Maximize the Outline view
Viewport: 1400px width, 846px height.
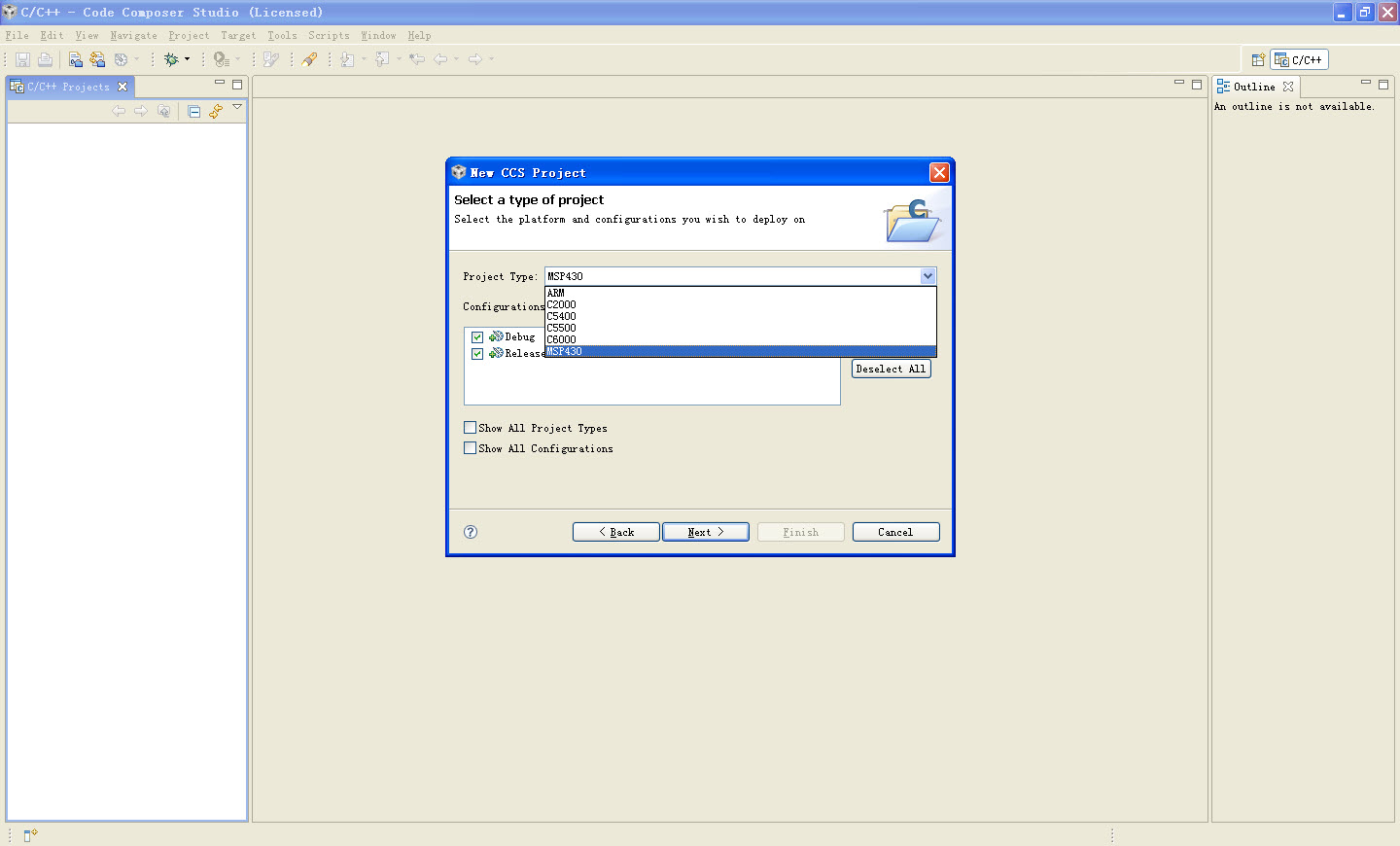1383,85
